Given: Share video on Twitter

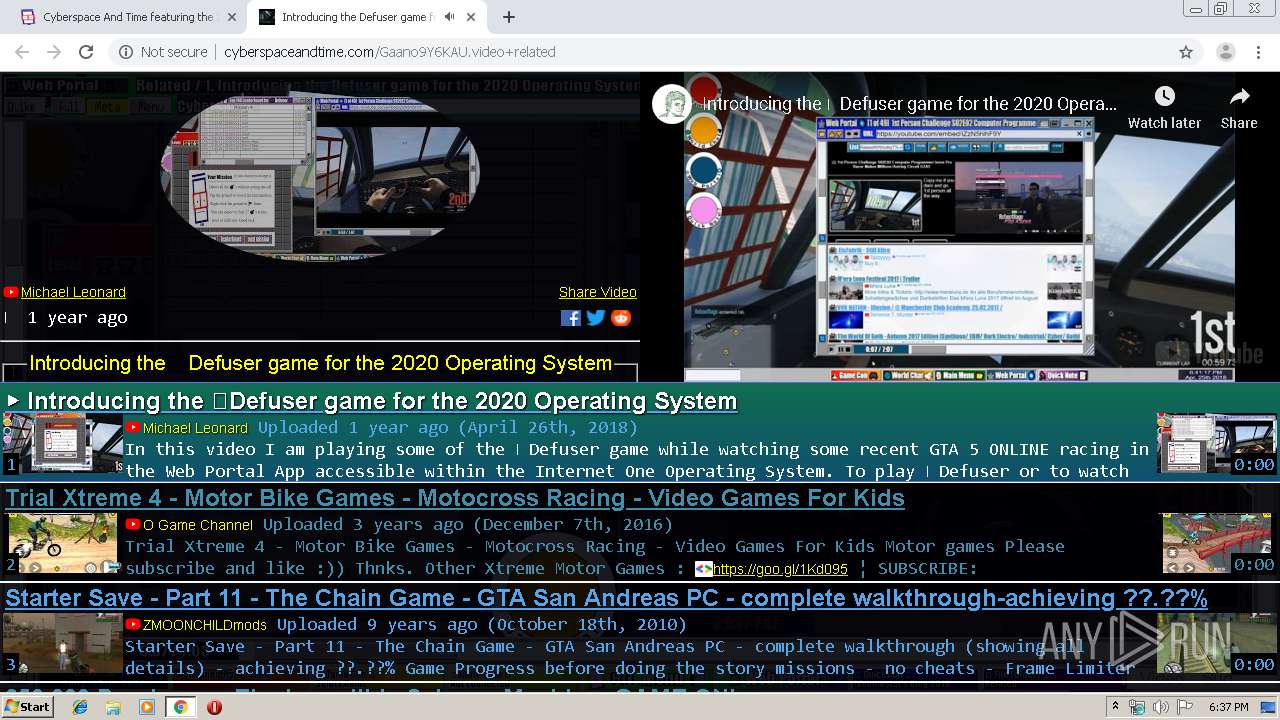Looking at the screenshot, I should coord(596,318).
